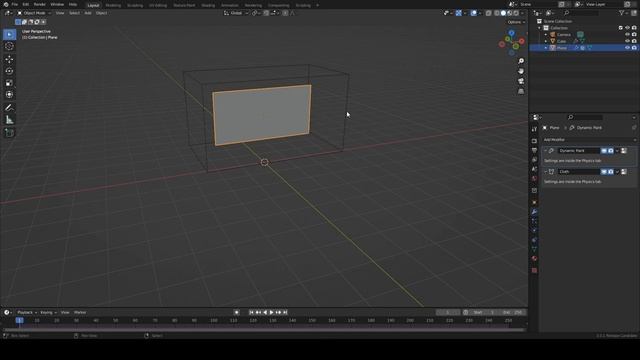Pick the Scale tool
This screenshot has height=360, width=640.
click(9, 83)
